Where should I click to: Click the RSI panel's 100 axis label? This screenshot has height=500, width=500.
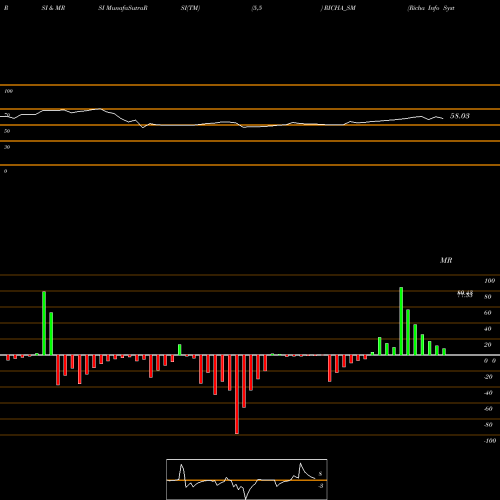tap(8, 91)
